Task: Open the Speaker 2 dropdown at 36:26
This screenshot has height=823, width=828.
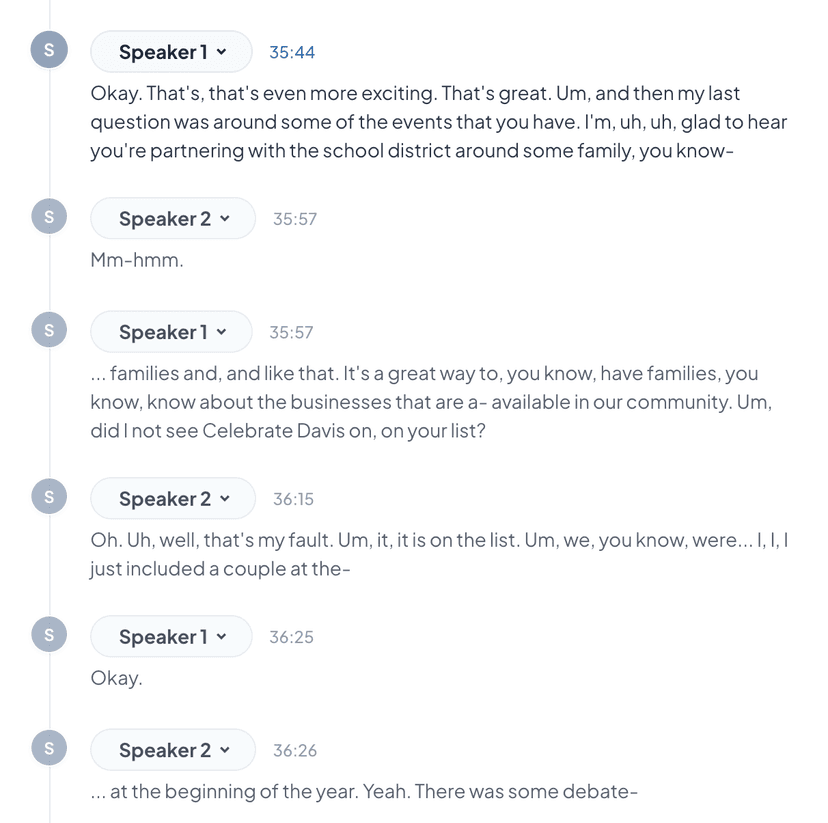Action: click(172, 749)
